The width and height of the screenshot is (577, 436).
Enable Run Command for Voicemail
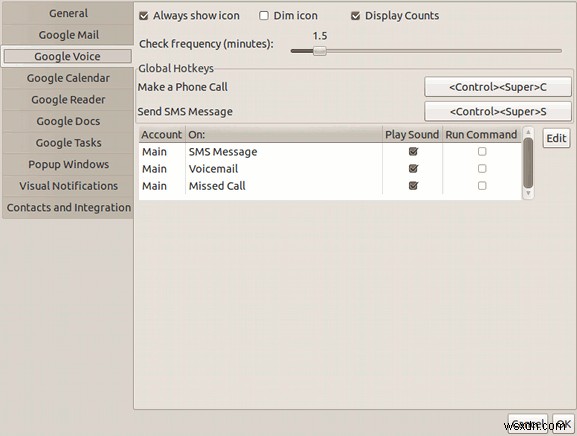pos(482,169)
